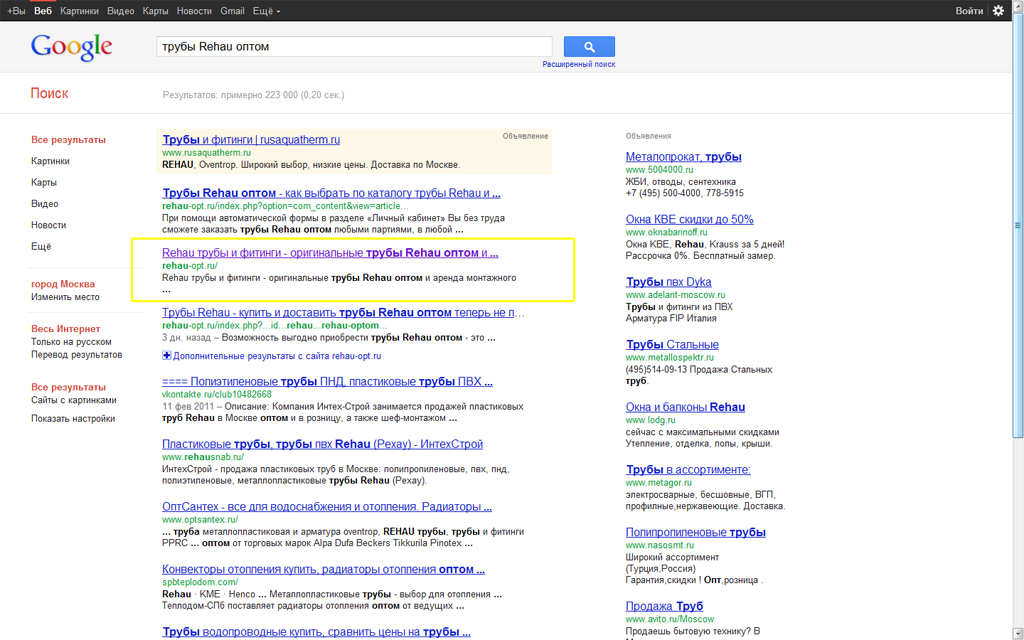This screenshot has height=640, width=1024.
Task: Expand Ещё in left sidebar
Action: [x=41, y=246]
